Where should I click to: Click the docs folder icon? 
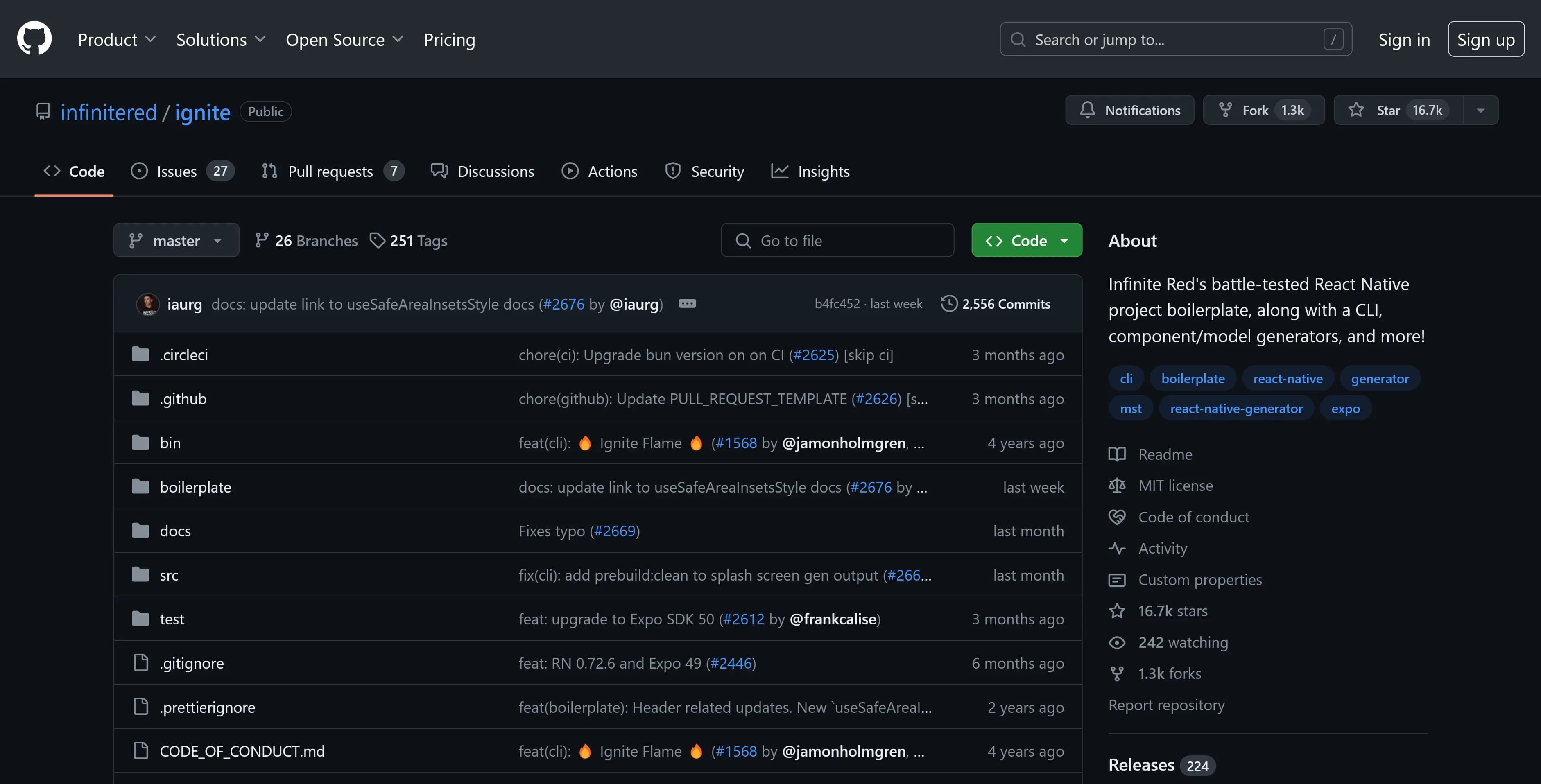coord(140,531)
